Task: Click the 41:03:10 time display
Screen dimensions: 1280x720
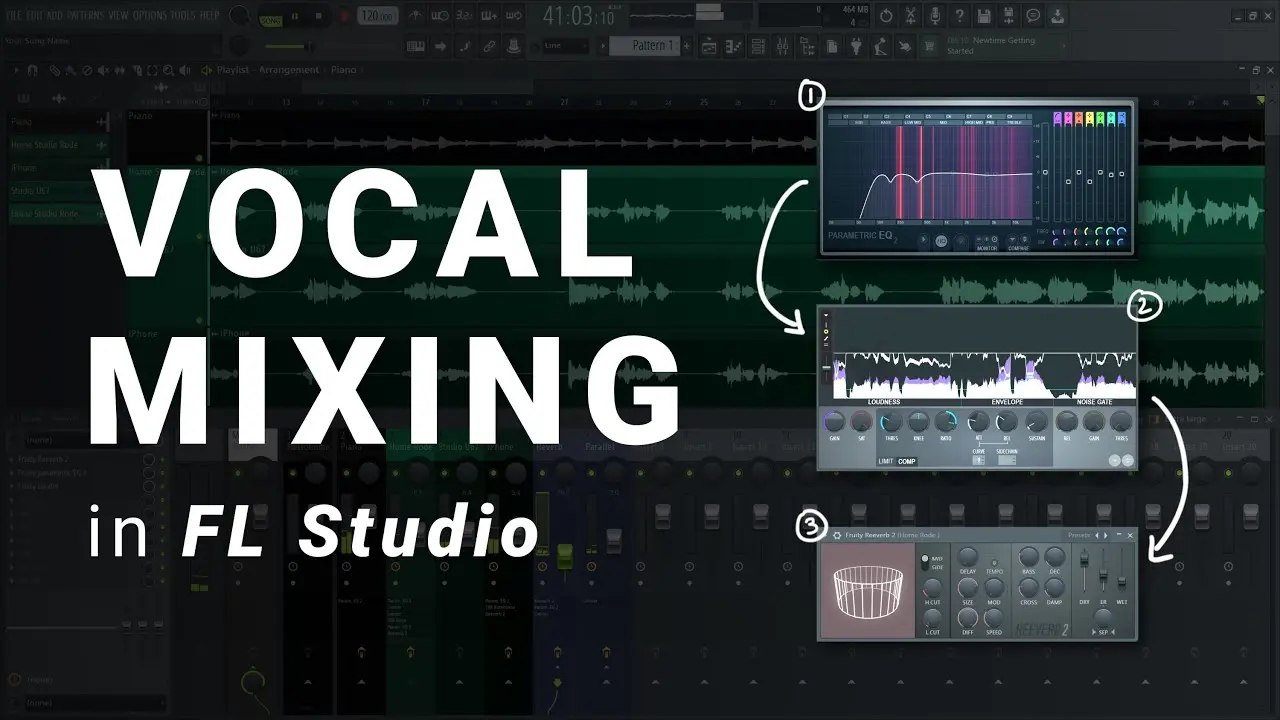Action: pyautogui.click(x=580, y=16)
